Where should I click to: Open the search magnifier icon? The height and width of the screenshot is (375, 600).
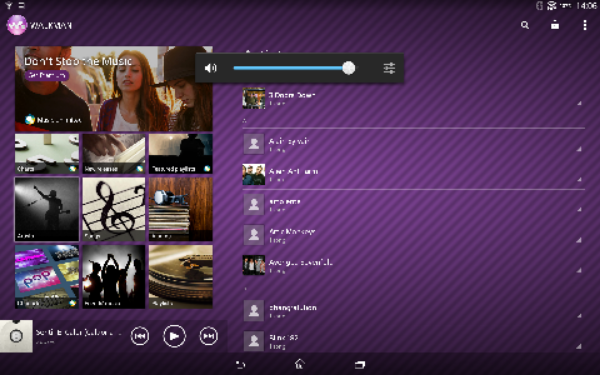[x=525, y=25]
